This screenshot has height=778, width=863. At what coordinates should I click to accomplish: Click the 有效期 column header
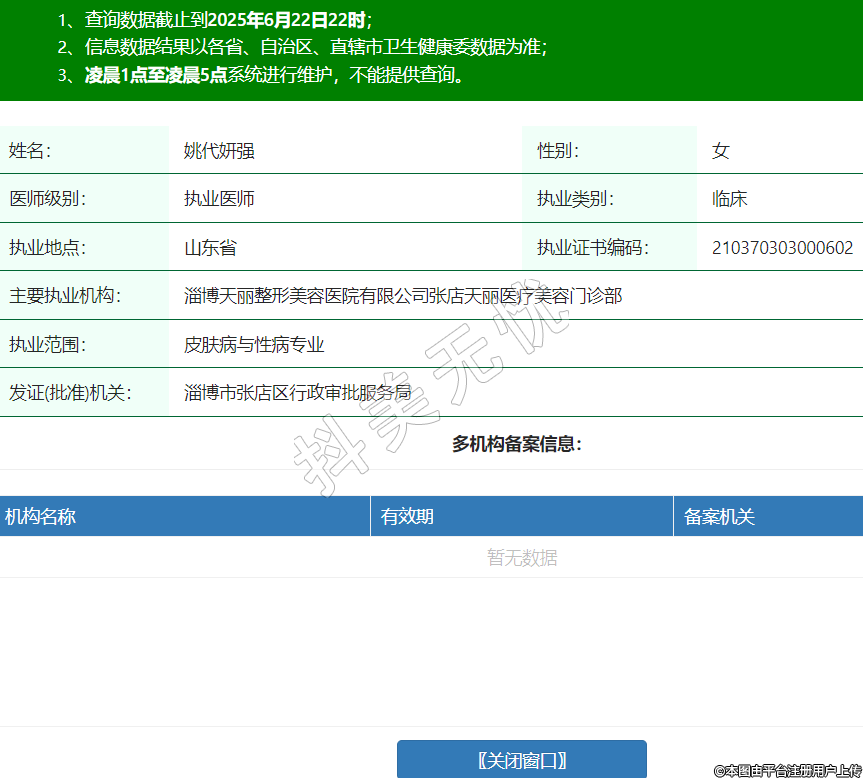(x=407, y=517)
